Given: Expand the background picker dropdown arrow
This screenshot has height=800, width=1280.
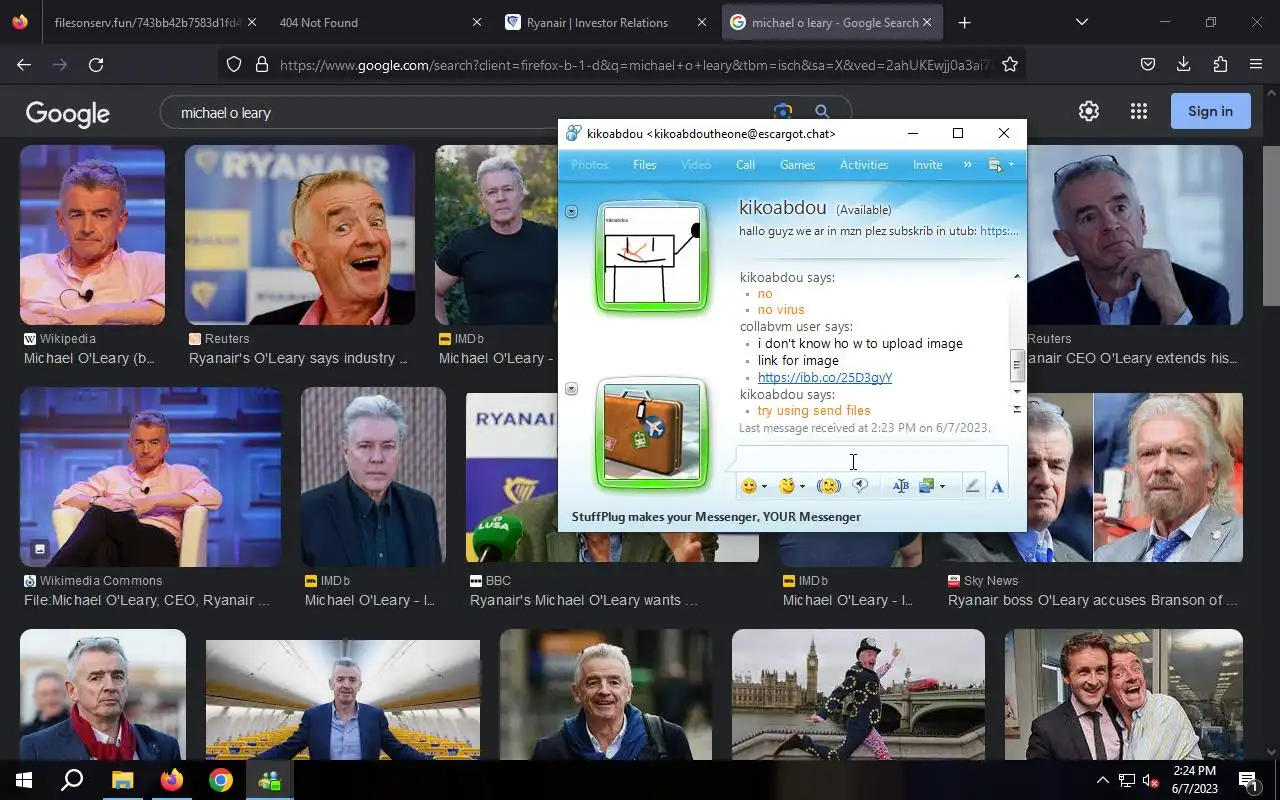Looking at the screenshot, I should pos(942,487).
